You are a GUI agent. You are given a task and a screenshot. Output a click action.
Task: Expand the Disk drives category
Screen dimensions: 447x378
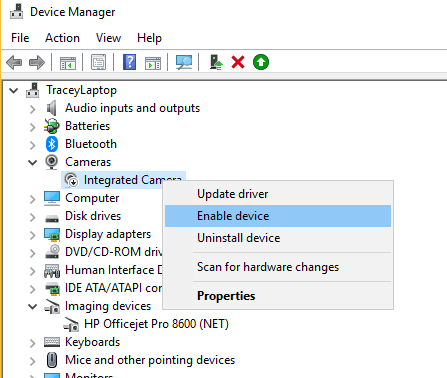coord(32,217)
